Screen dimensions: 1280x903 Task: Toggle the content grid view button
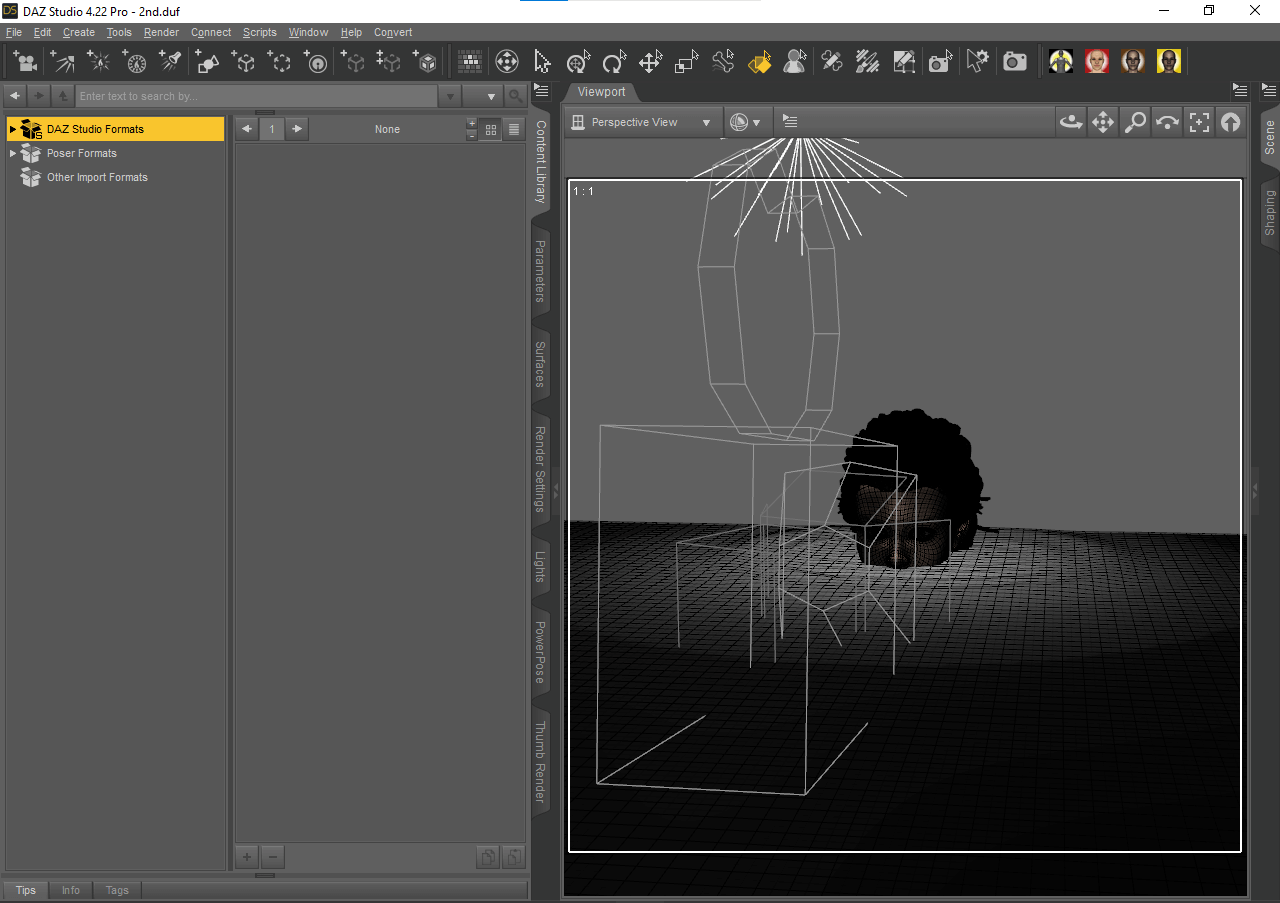[x=491, y=129]
